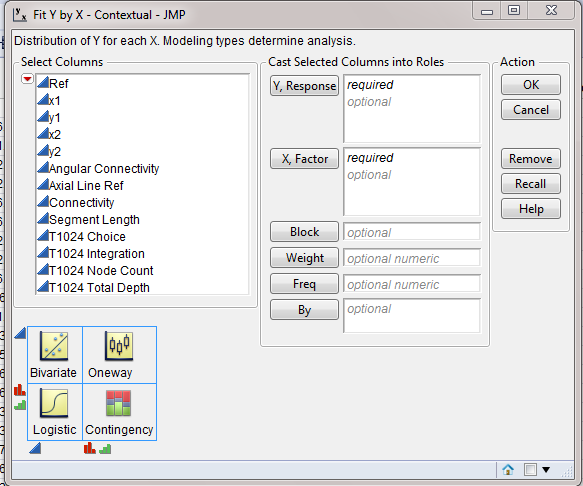Click the home window icon in status bar
The image size is (583, 486).
tap(508, 470)
